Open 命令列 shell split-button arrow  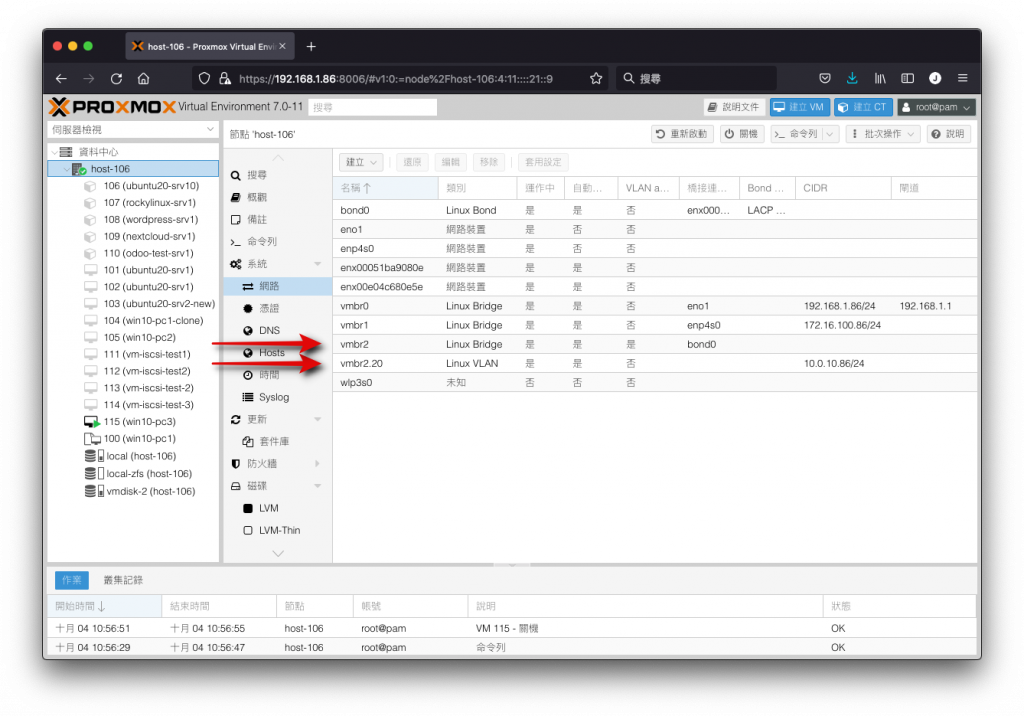tap(830, 134)
